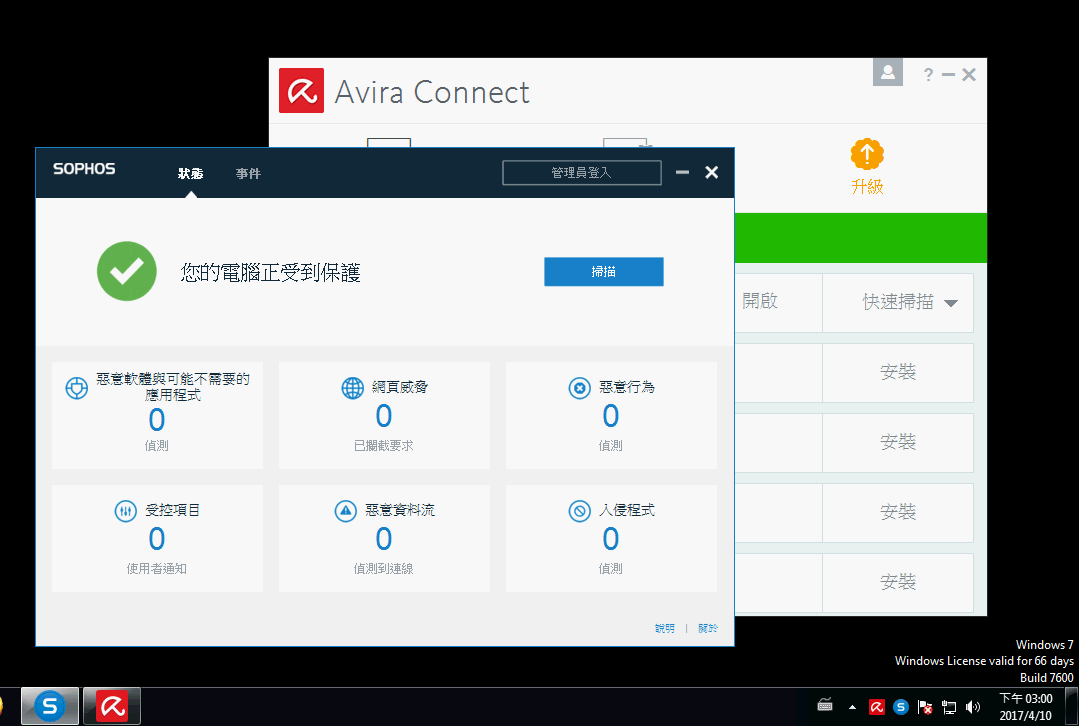Click the Avira icon in system tray

click(x=877, y=707)
